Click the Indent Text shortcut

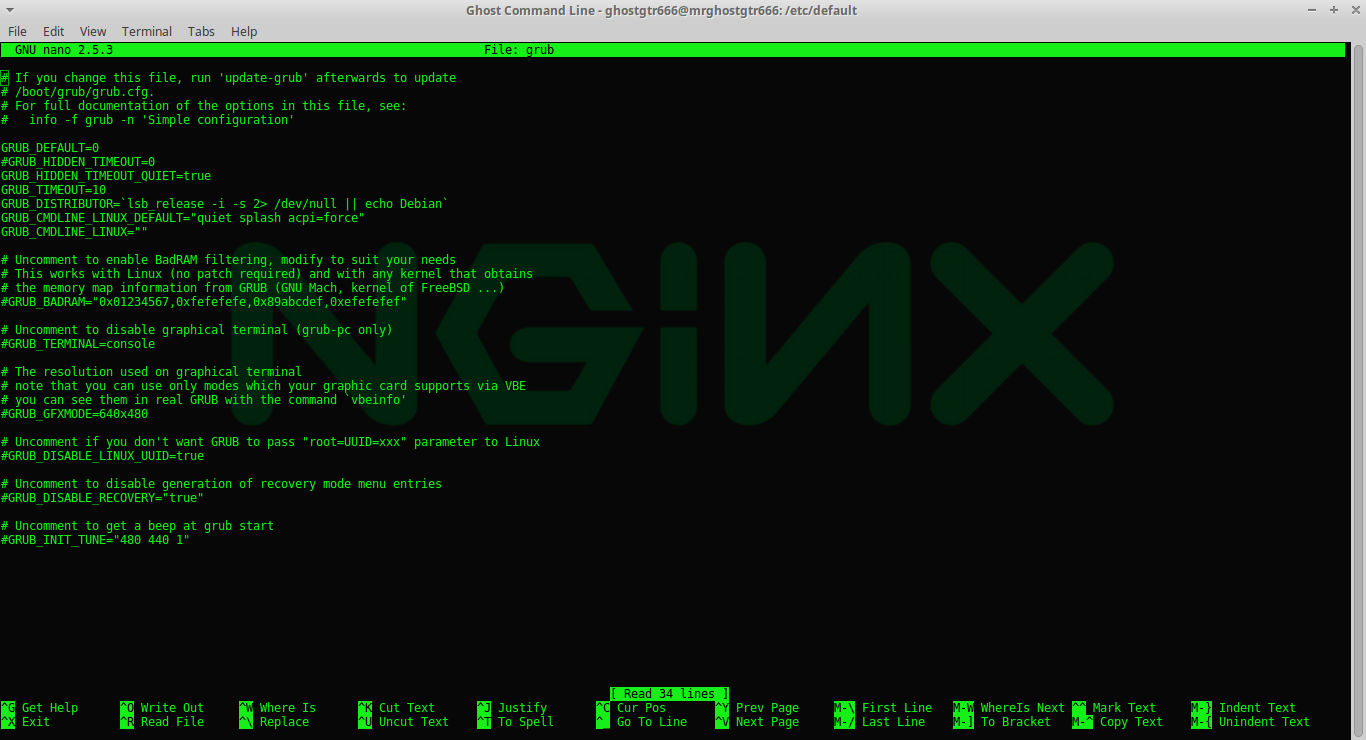tap(1244, 708)
